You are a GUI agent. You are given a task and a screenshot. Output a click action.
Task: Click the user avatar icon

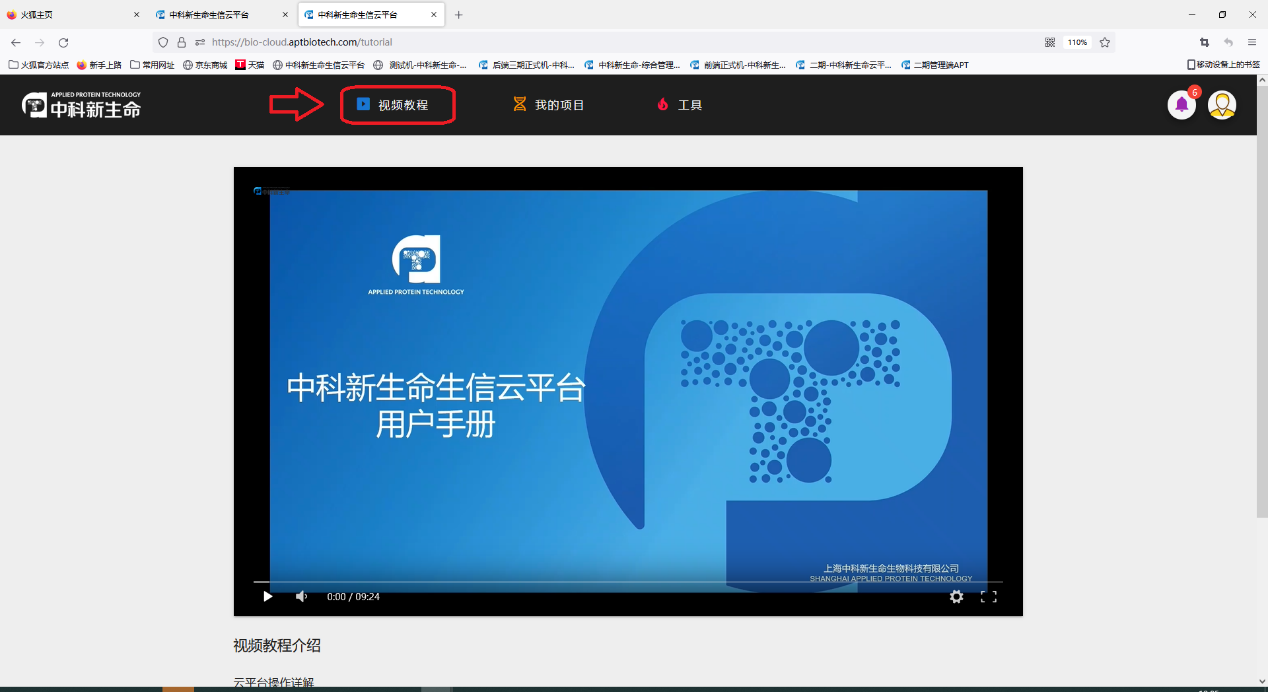(1221, 104)
